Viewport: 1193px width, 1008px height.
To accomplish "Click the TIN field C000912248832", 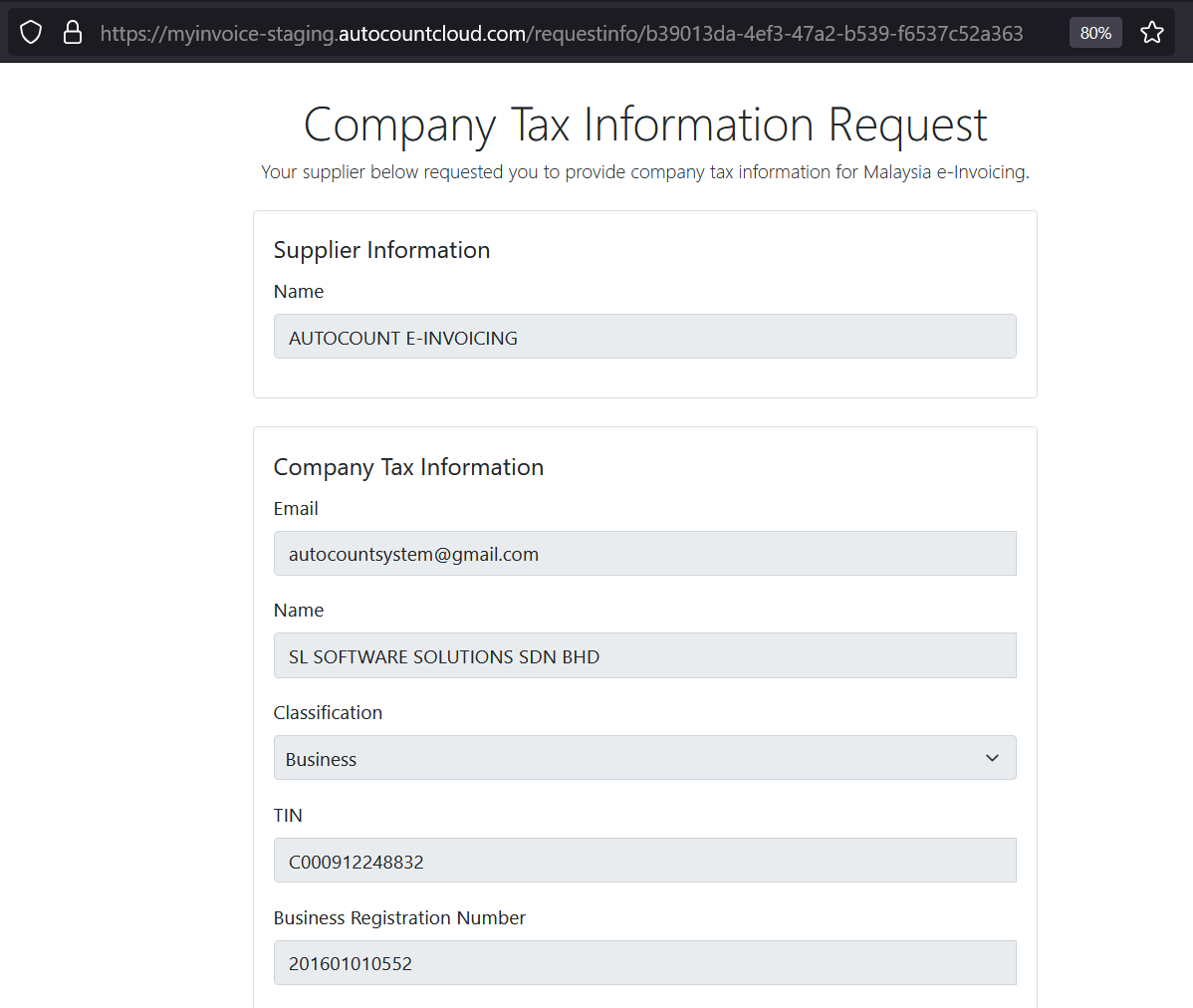I will coord(644,862).
